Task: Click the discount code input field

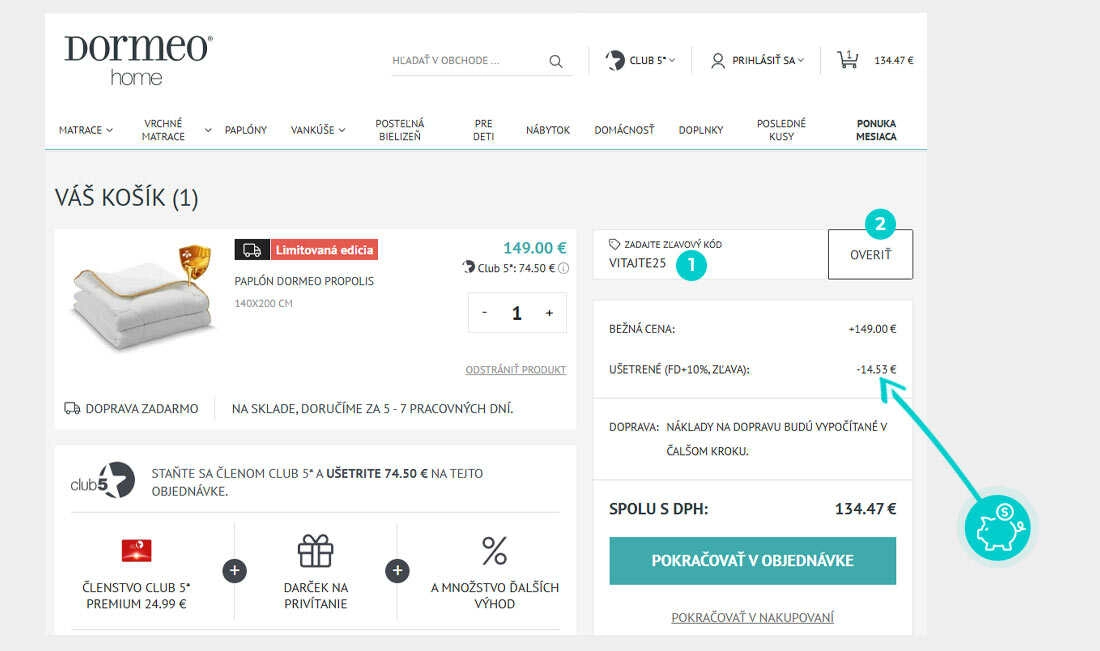Action: 710,255
